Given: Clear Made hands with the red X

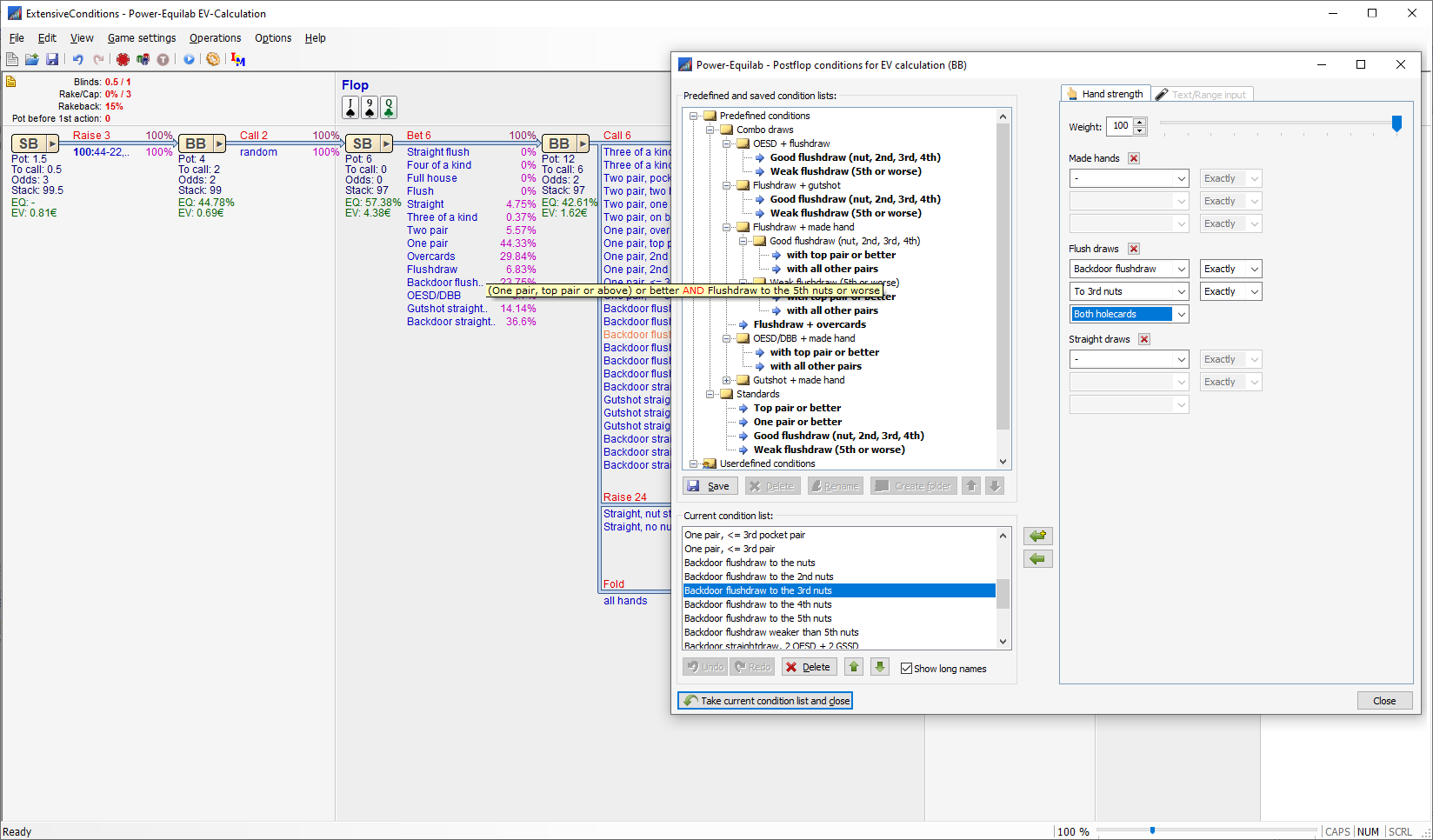Looking at the screenshot, I should coord(1134,158).
